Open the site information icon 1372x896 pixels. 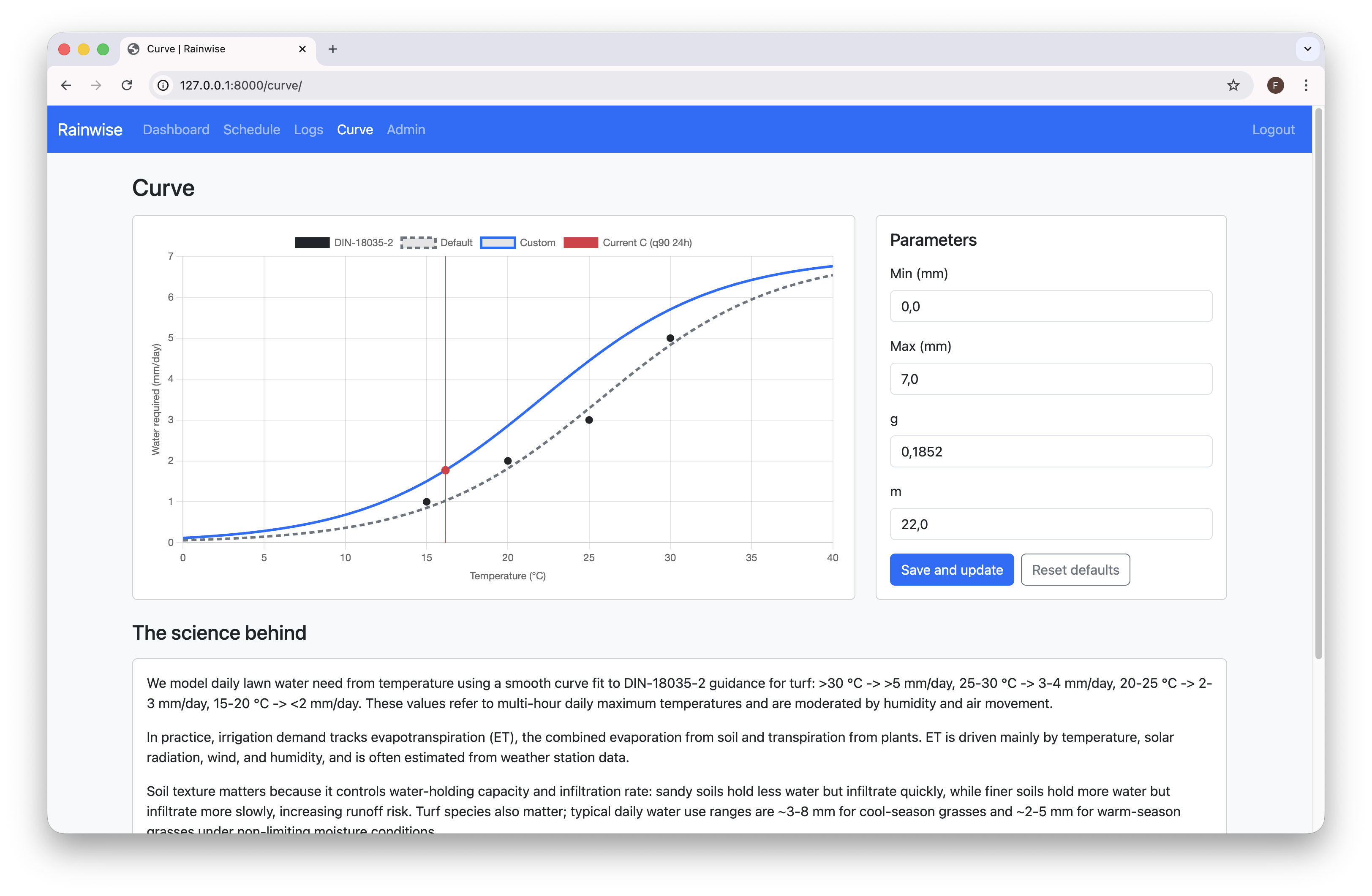click(x=164, y=85)
